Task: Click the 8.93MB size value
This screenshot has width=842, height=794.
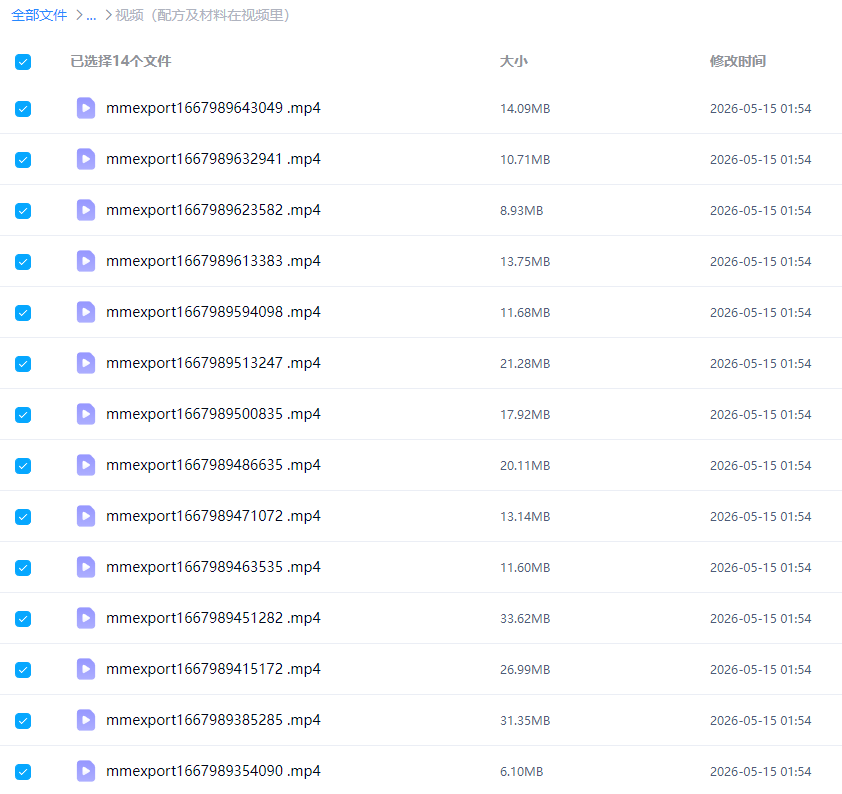Action: [521, 210]
